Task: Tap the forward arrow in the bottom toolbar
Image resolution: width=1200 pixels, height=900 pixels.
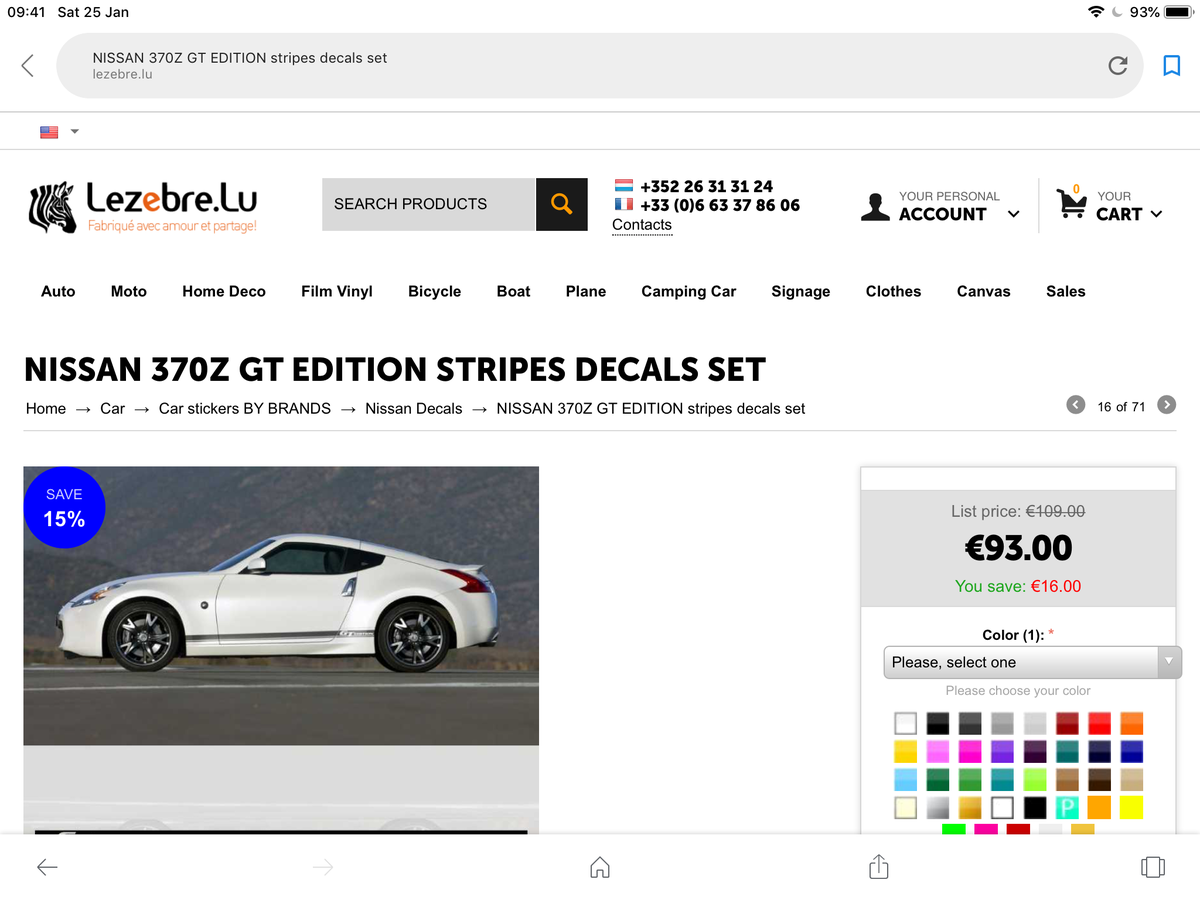Action: [323, 867]
